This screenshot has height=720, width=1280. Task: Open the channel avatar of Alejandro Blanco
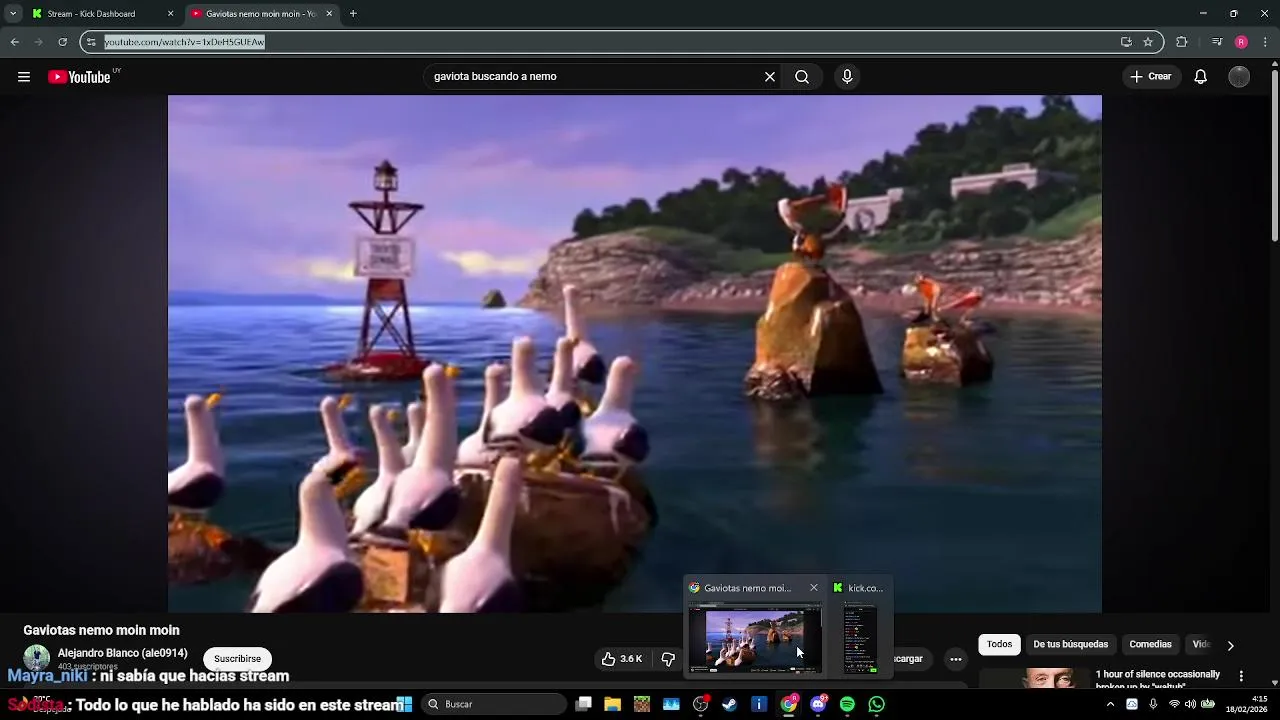(37, 658)
